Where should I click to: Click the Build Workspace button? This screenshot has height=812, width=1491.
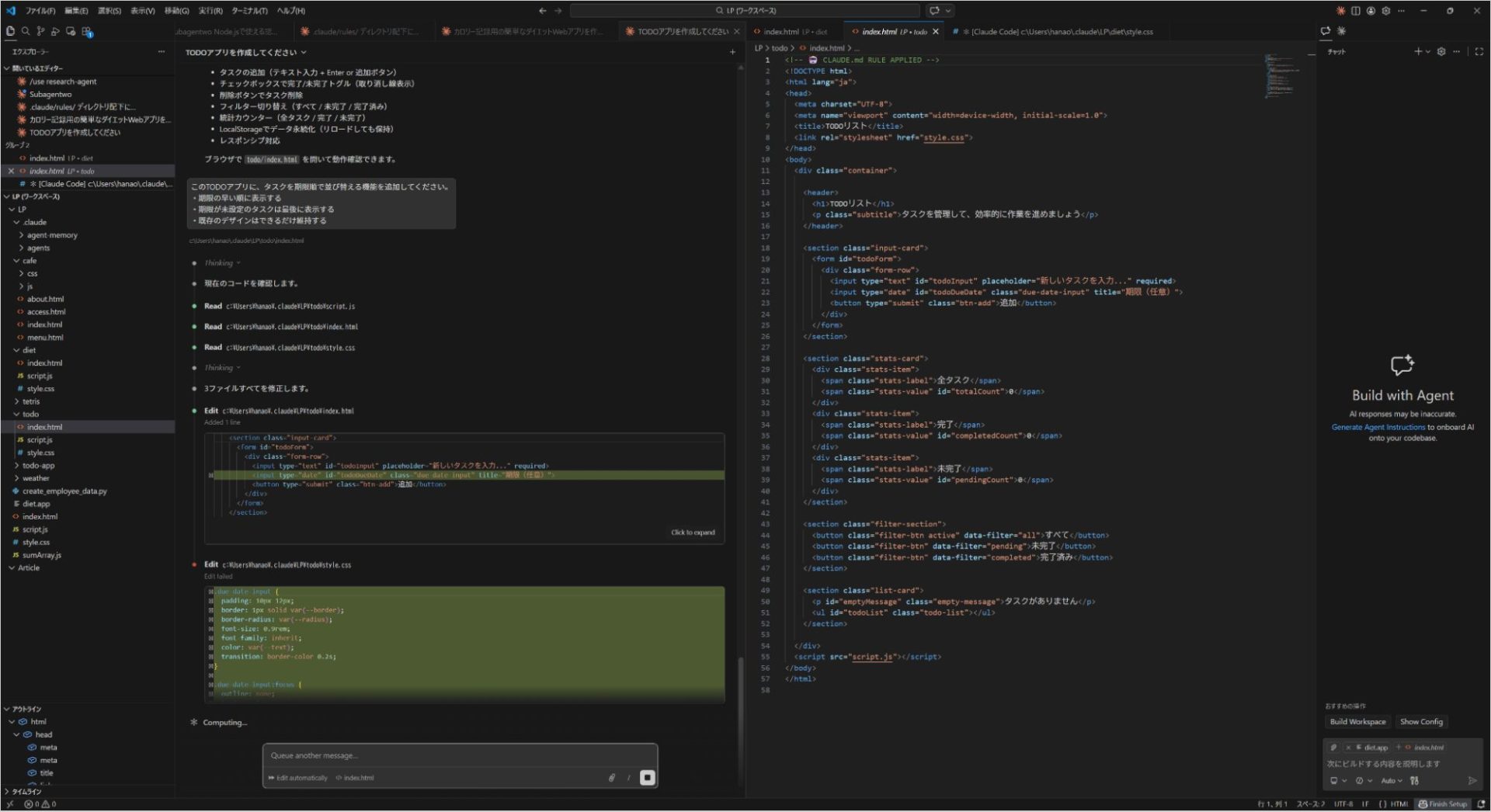(x=1357, y=722)
